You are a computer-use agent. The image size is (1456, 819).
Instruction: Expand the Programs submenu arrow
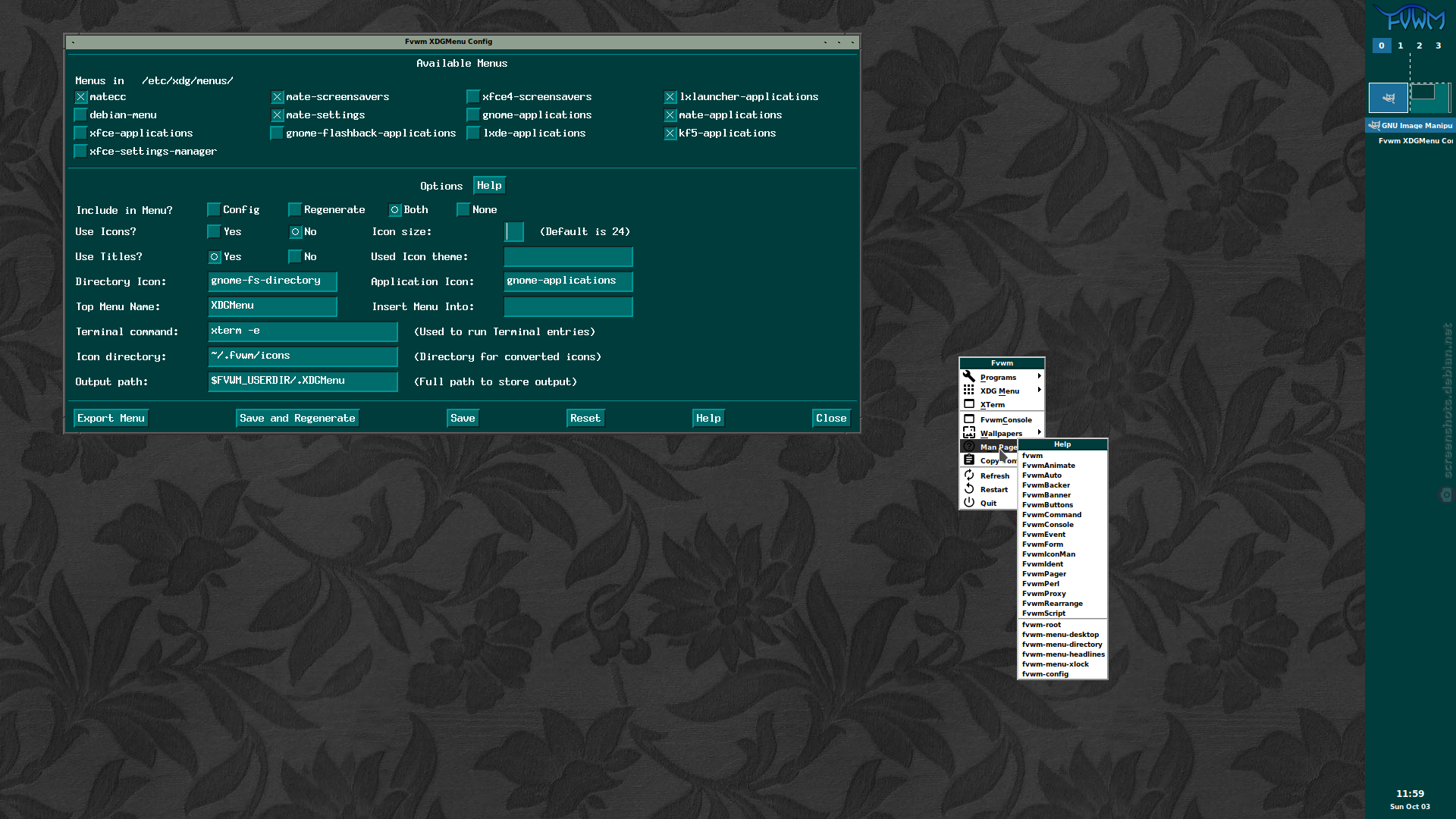tap(1039, 376)
